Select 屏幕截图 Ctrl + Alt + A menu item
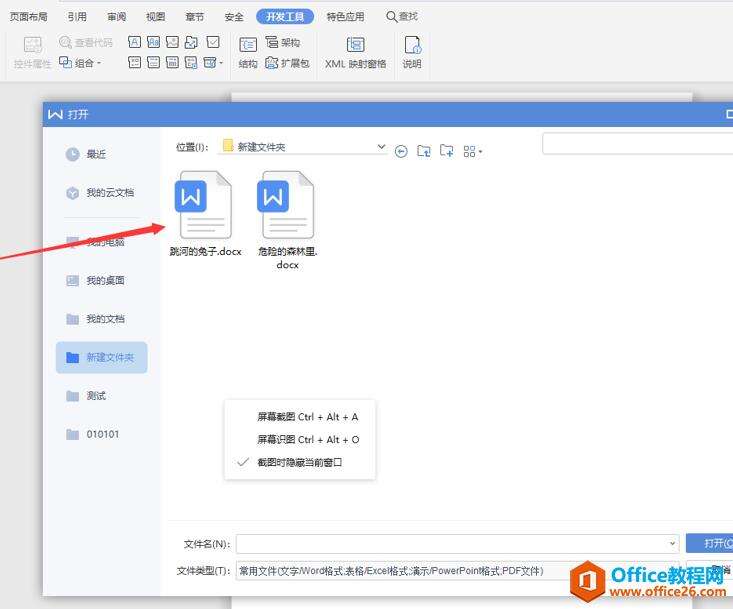The height and width of the screenshot is (609, 733). coord(307,417)
